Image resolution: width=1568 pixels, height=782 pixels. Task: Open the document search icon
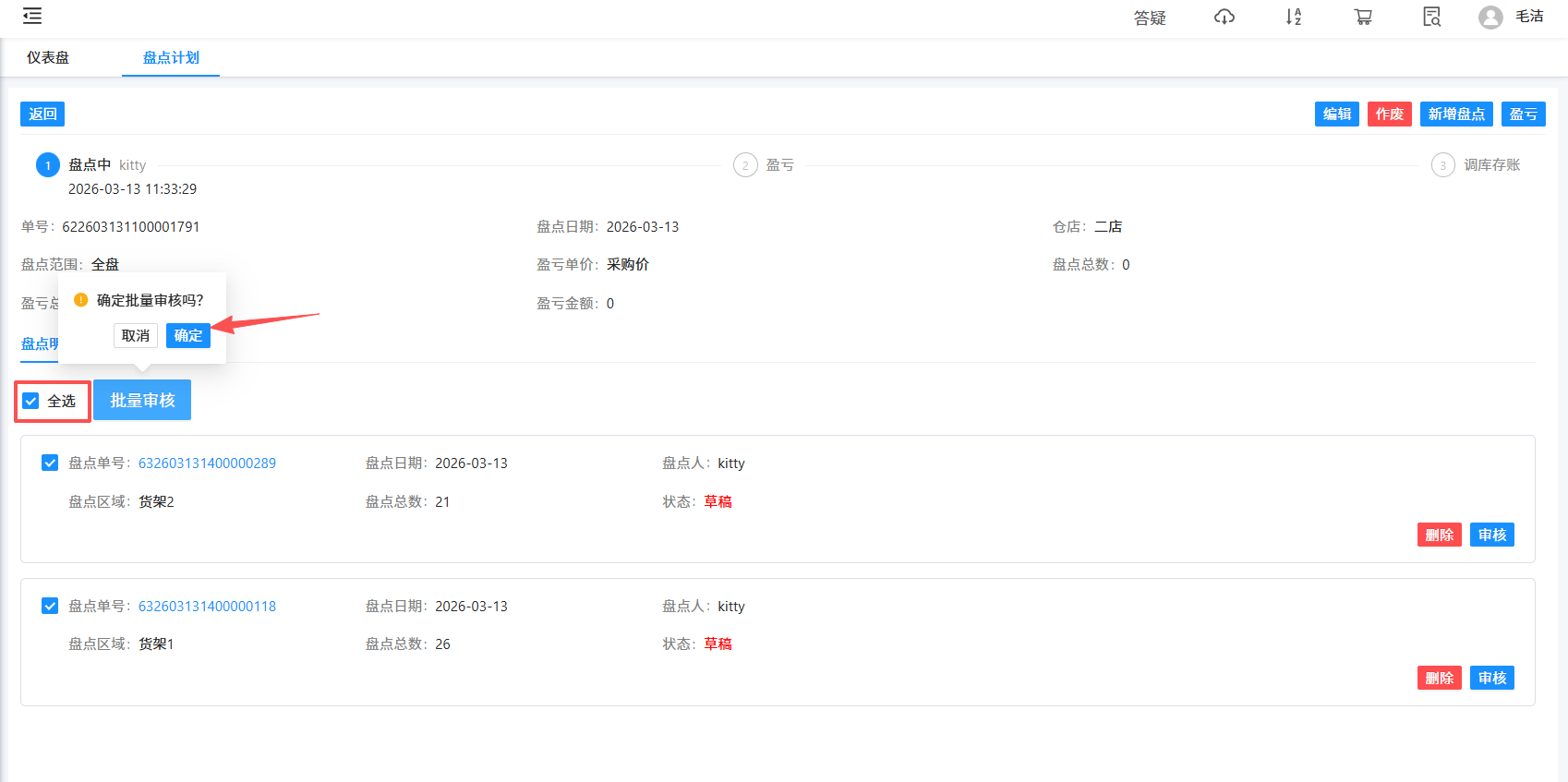click(1431, 17)
